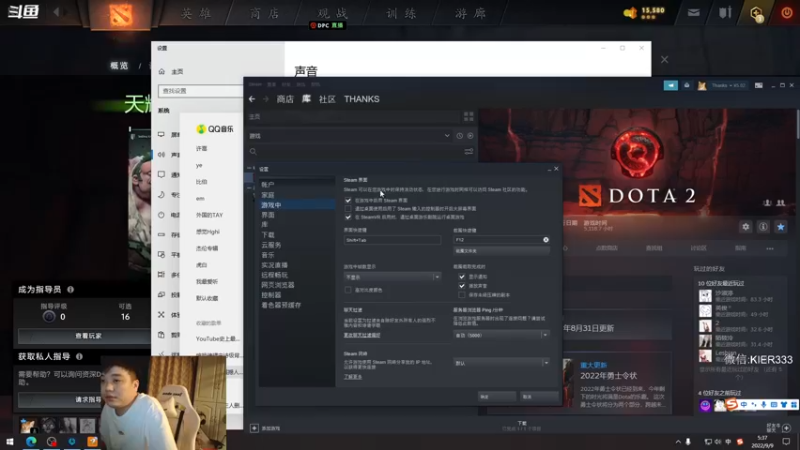Click change chat filter preferences link
Viewport: 800px width, 450px height.
pyautogui.click(x=362, y=335)
